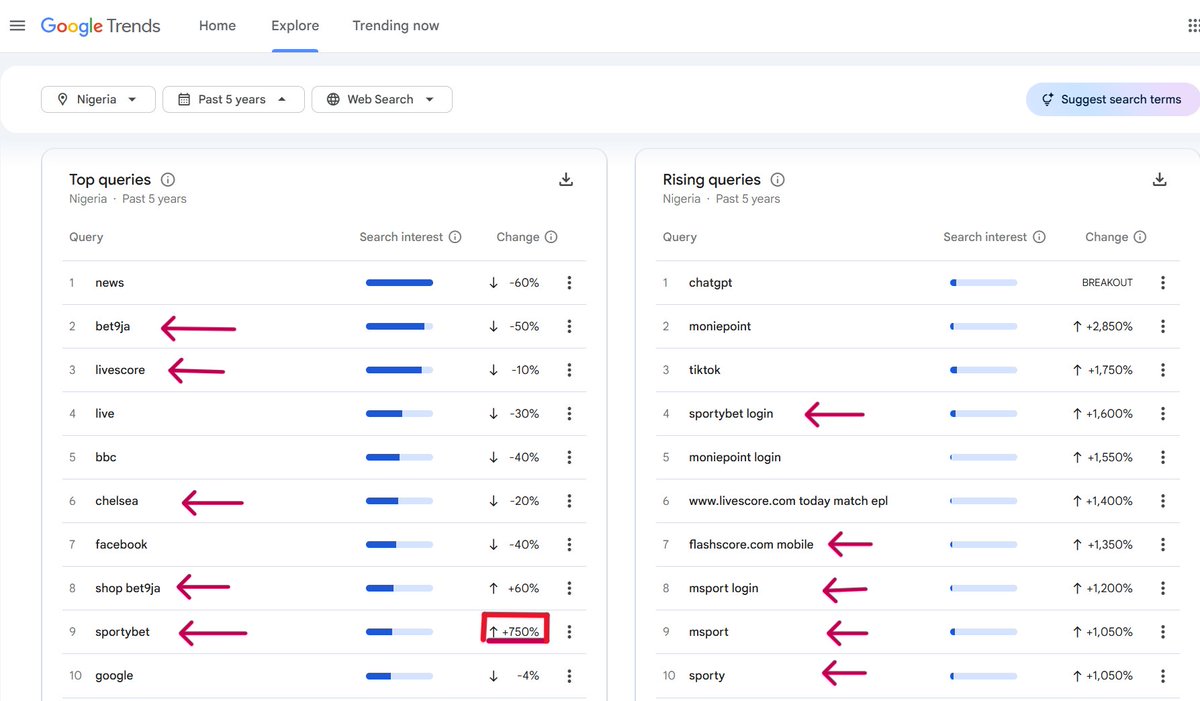Open more options for flashscore.com mobile row
The image size is (1200, 701).
1163,545
